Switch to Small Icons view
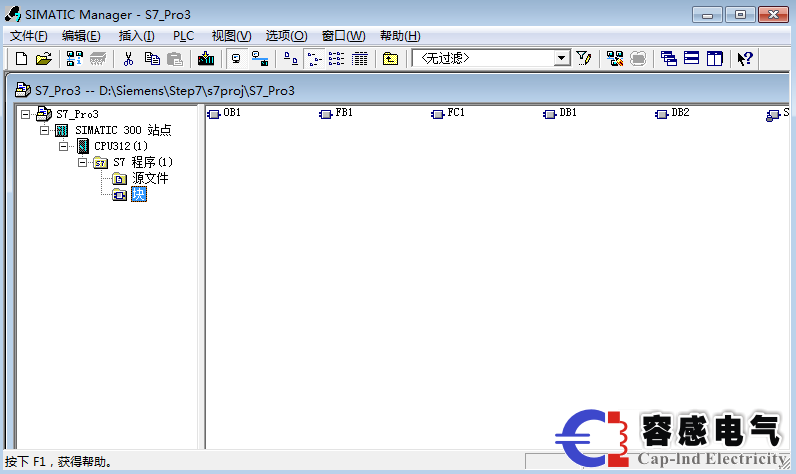 pyautogui.click(x=315, y=59)
